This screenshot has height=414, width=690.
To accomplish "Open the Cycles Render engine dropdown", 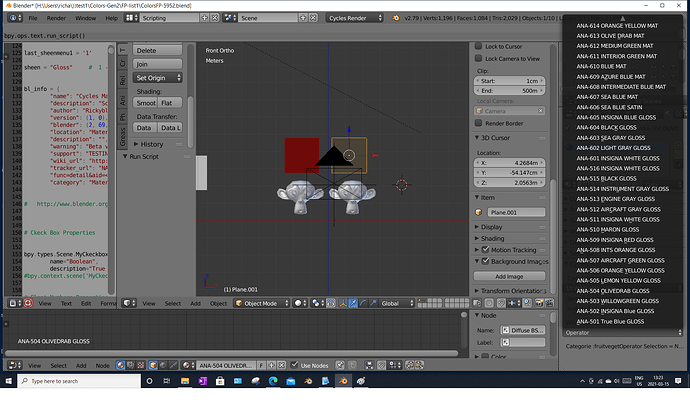I will 355,18.
